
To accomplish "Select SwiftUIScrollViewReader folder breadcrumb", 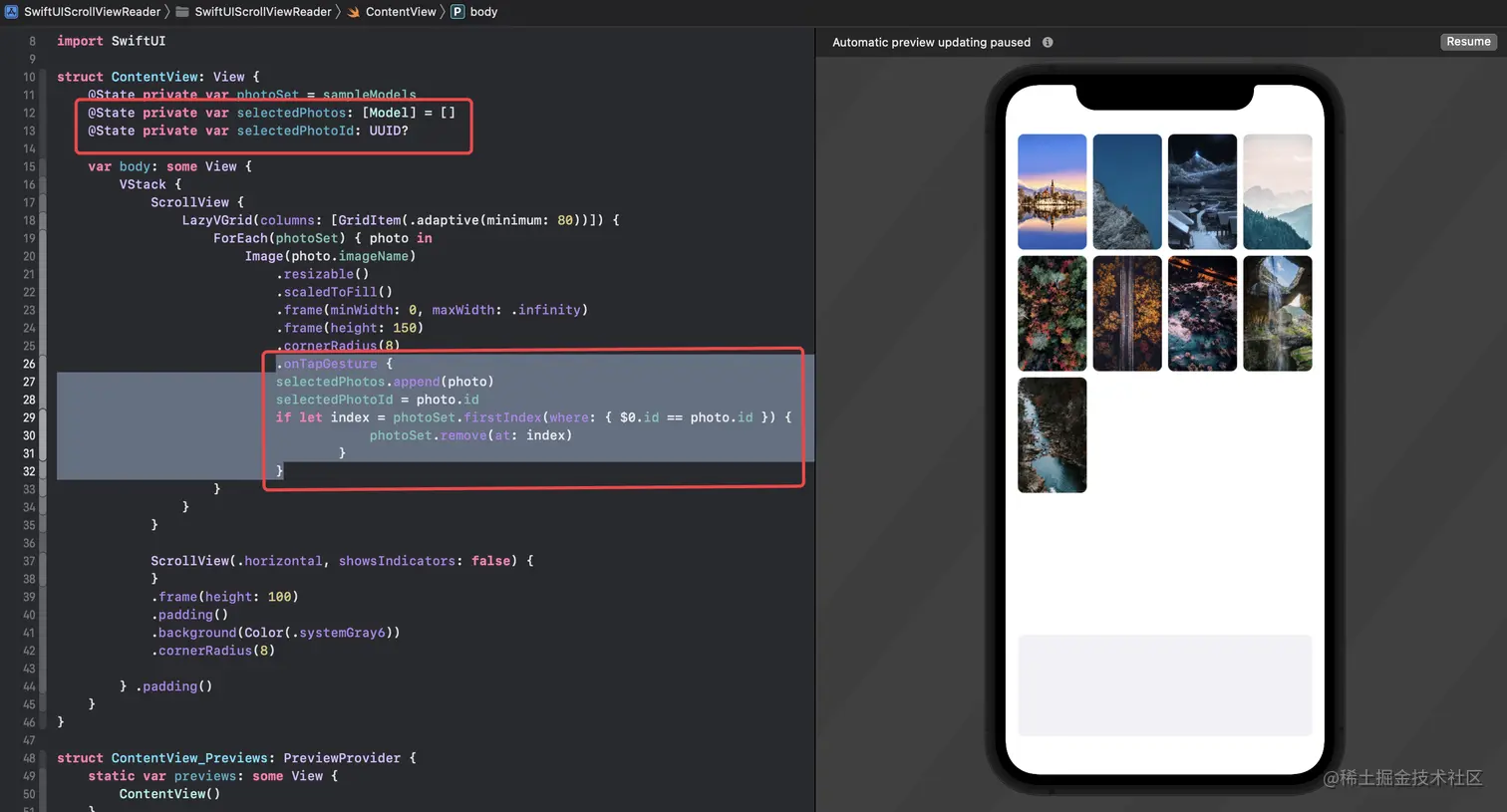I will click(x=263, y=12).
